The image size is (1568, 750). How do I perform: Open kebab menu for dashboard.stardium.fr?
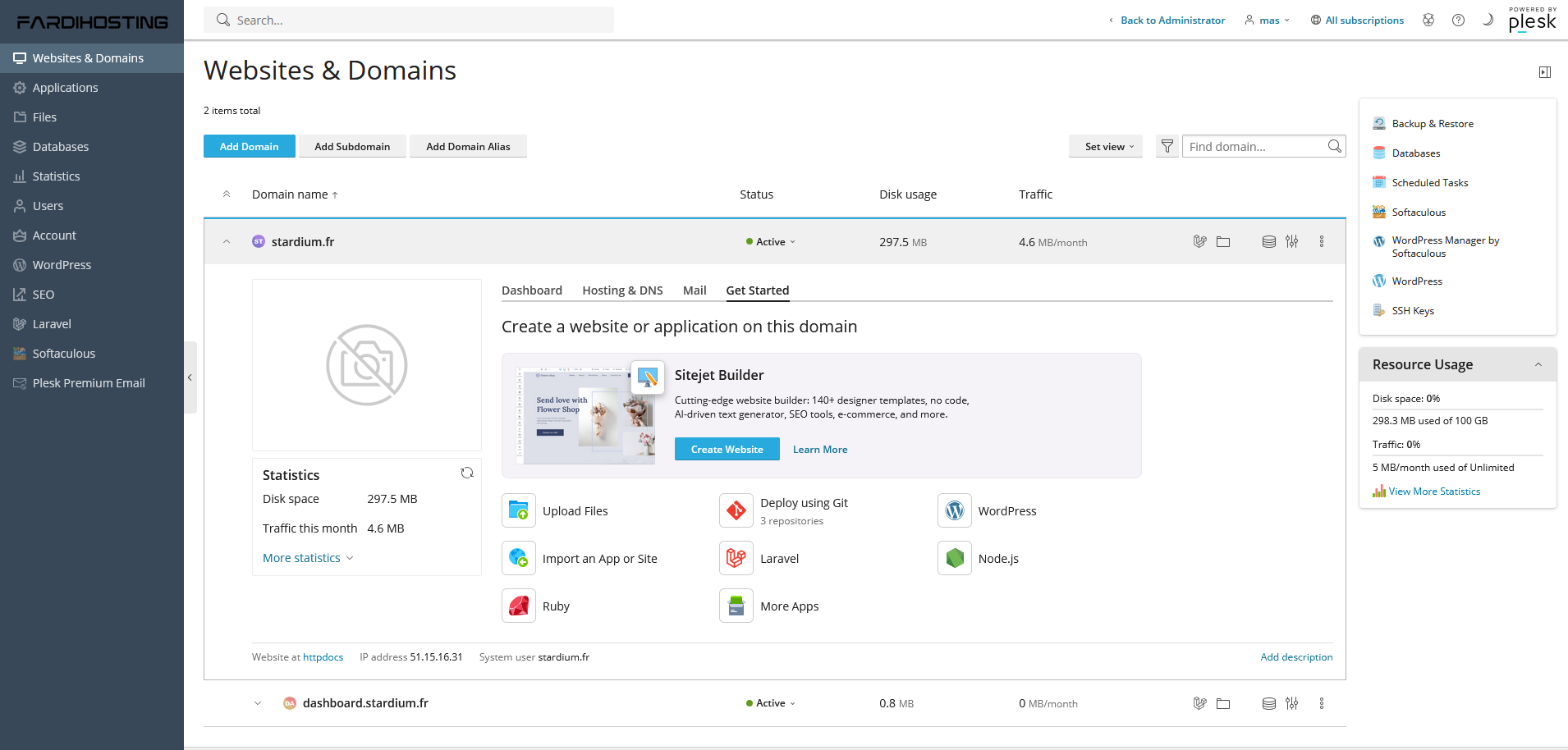(x=1322, y=703)
